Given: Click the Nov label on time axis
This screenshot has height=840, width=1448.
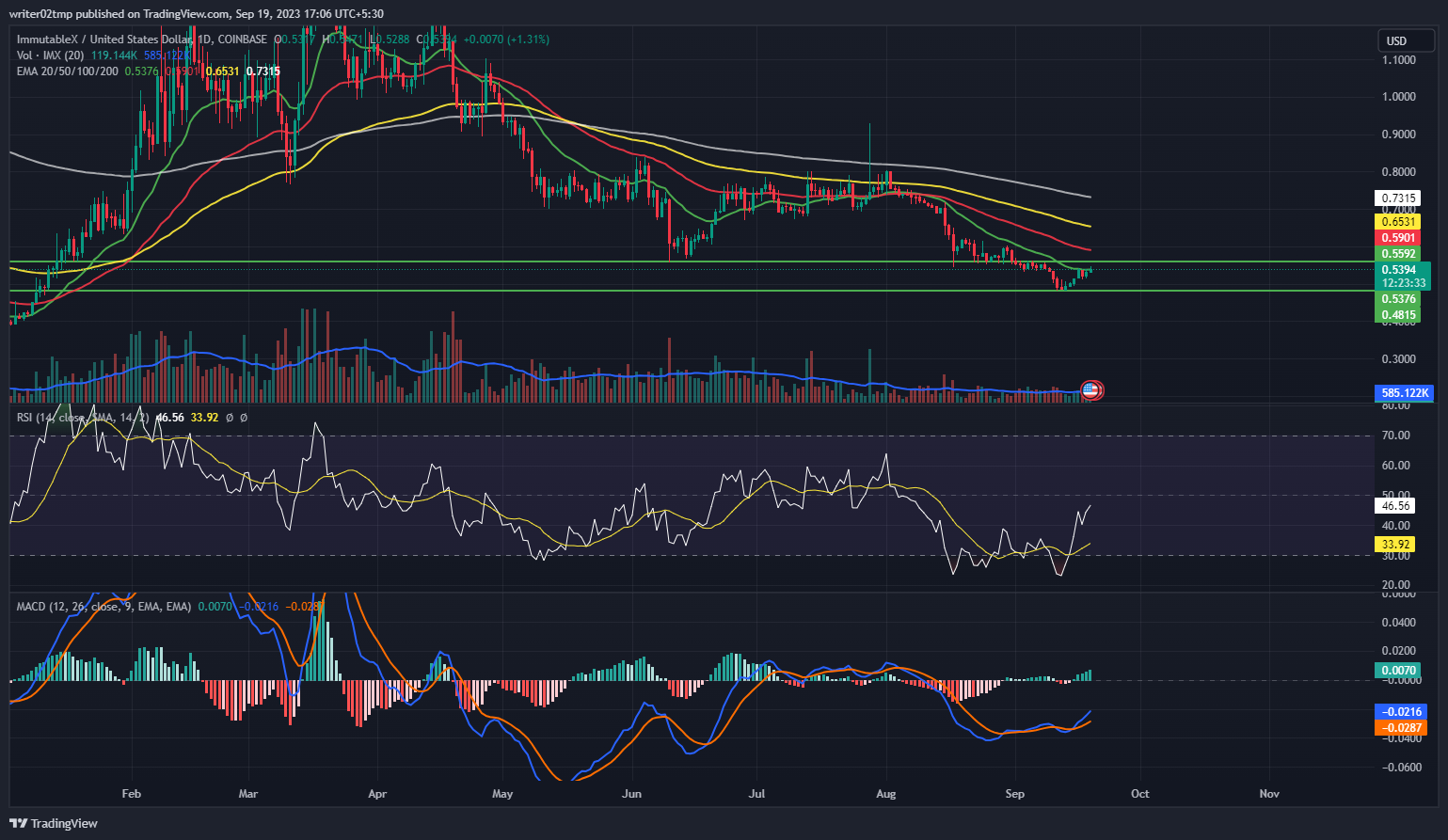Looking at the screenshot, I should (1269, 794).
